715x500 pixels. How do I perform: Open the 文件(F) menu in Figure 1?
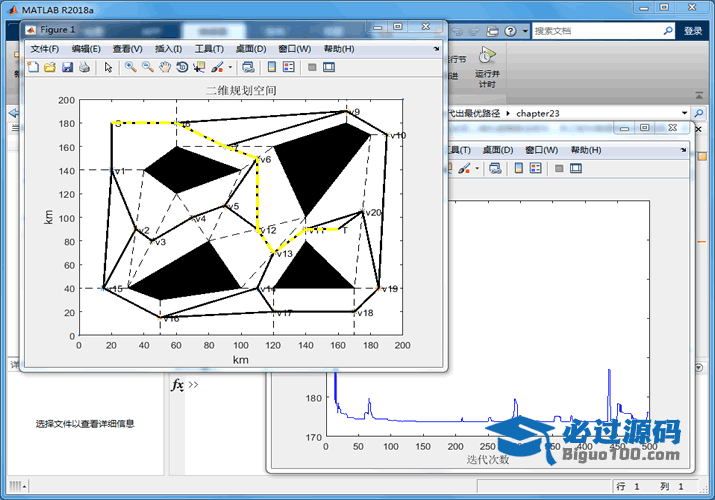[x=45, y=48]
